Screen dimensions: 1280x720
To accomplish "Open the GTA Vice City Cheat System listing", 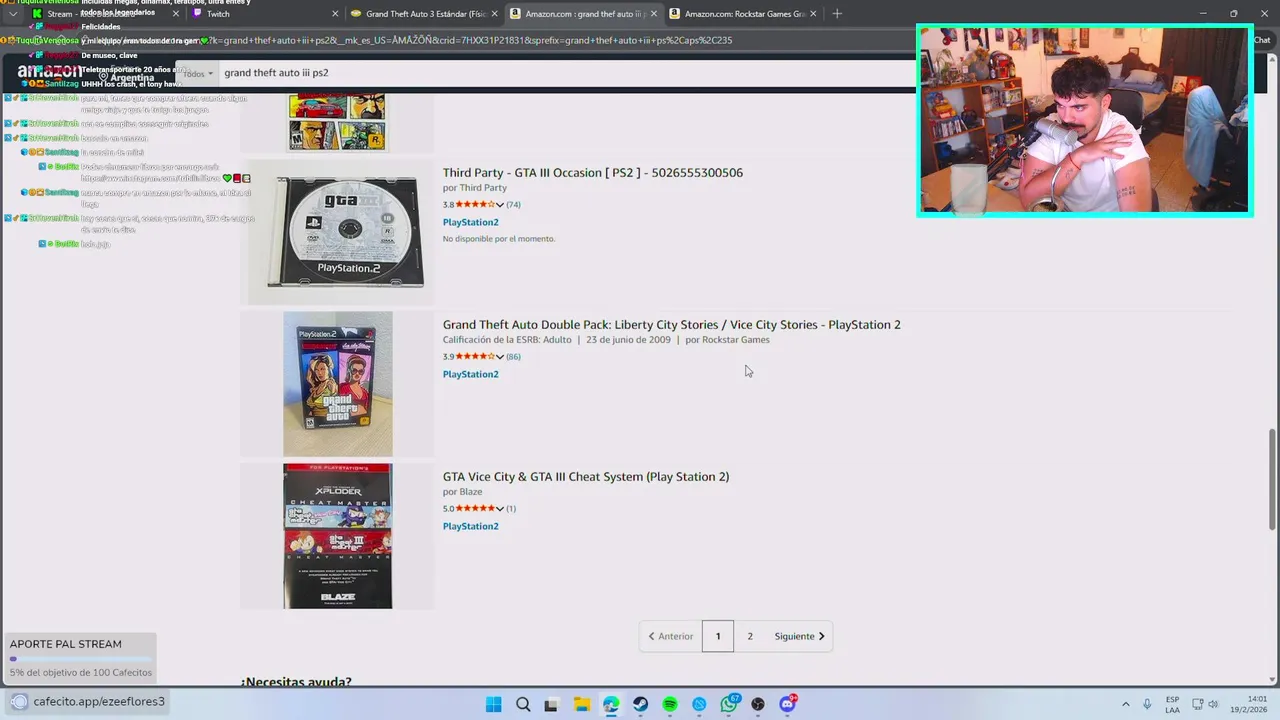I will [x=586, y=477].
